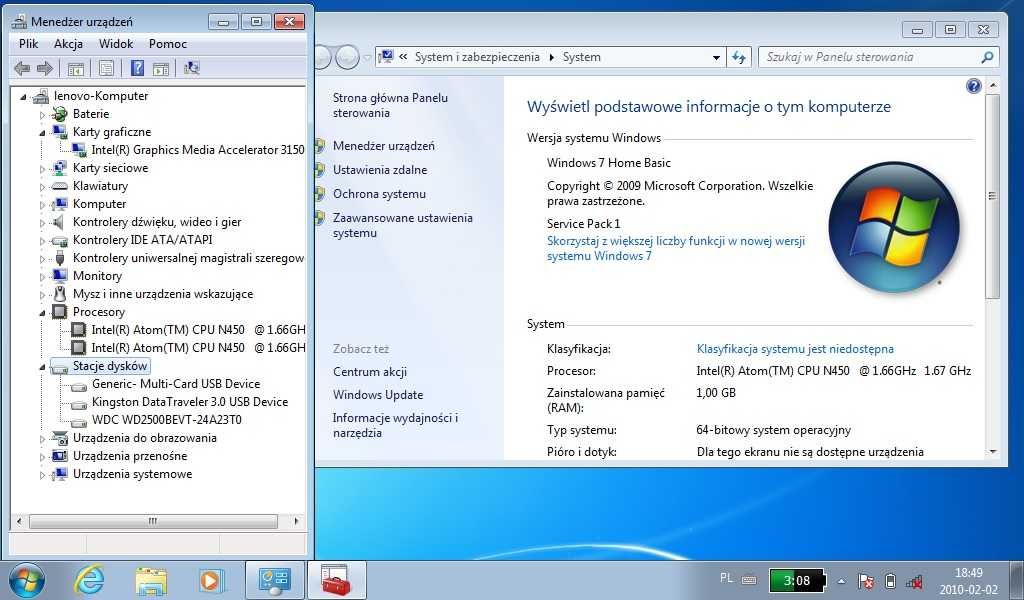Open the Pomoc menu
Screen dimensions: 1024x600
point(168,44)
